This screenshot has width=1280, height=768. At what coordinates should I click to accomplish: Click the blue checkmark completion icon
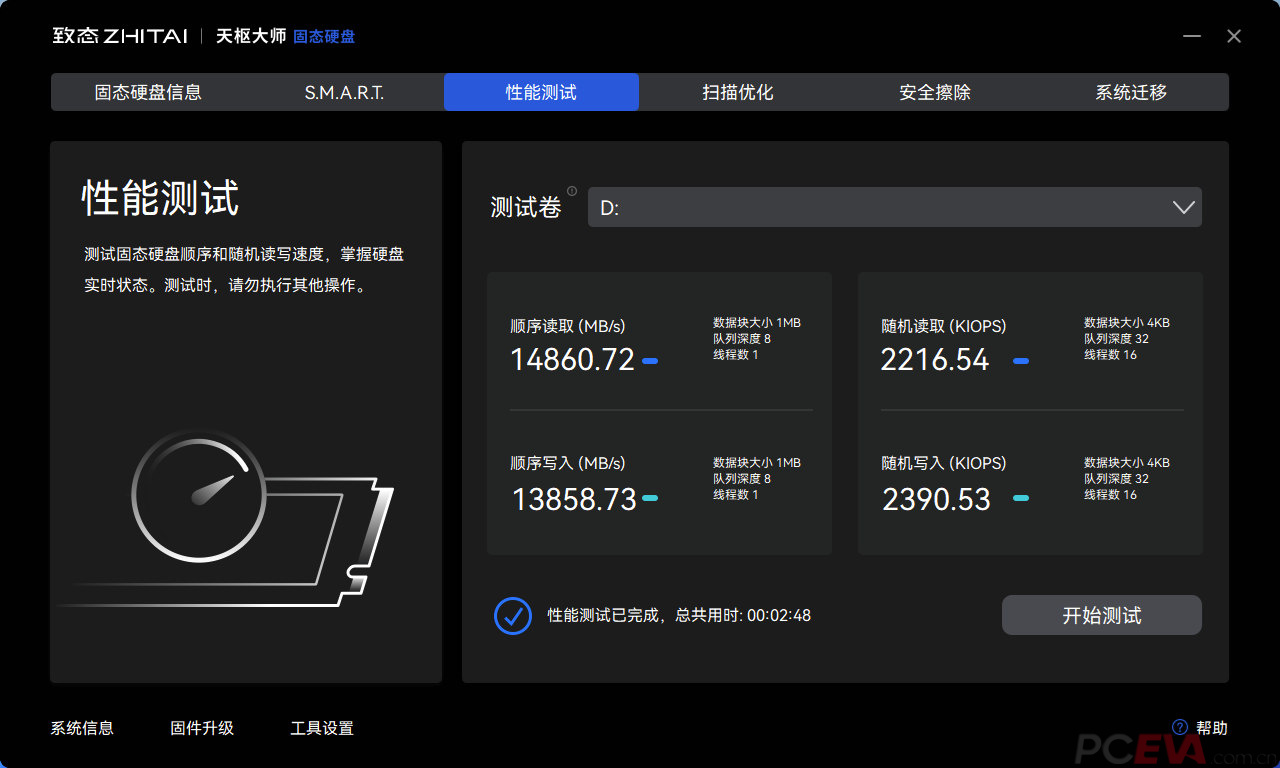pyautogui.click(x=513, y=616)
